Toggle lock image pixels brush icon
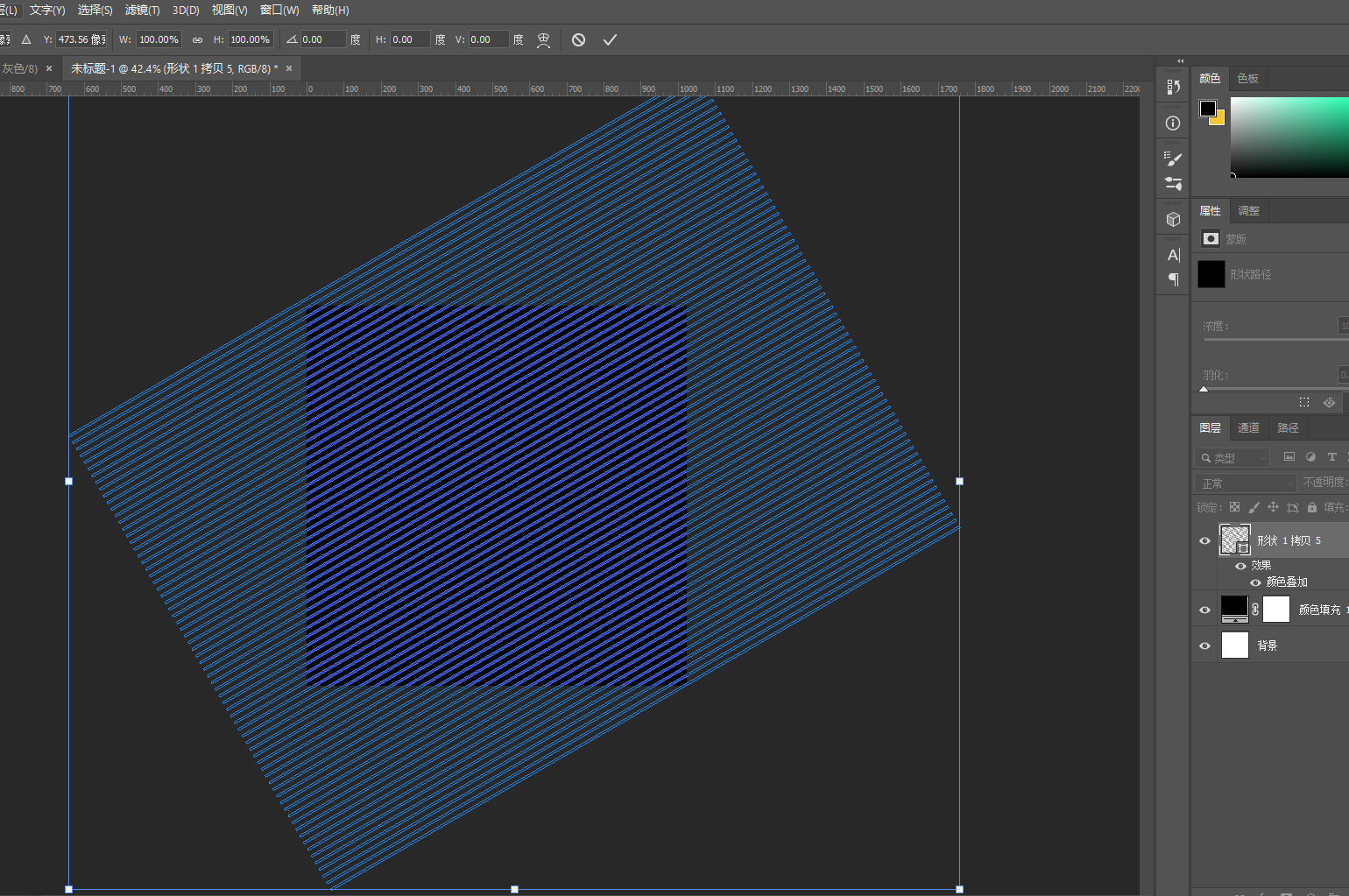Screen dimensions: 1349x896 tap(1254, 507)
